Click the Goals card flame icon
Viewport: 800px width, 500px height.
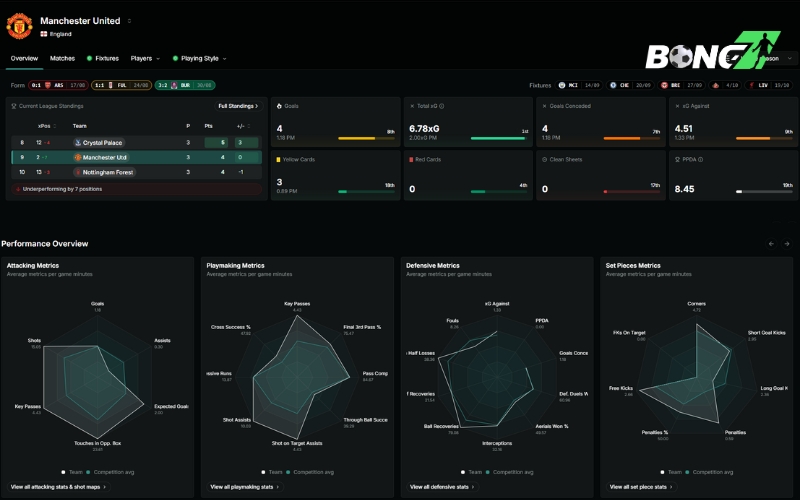(279, 106)
